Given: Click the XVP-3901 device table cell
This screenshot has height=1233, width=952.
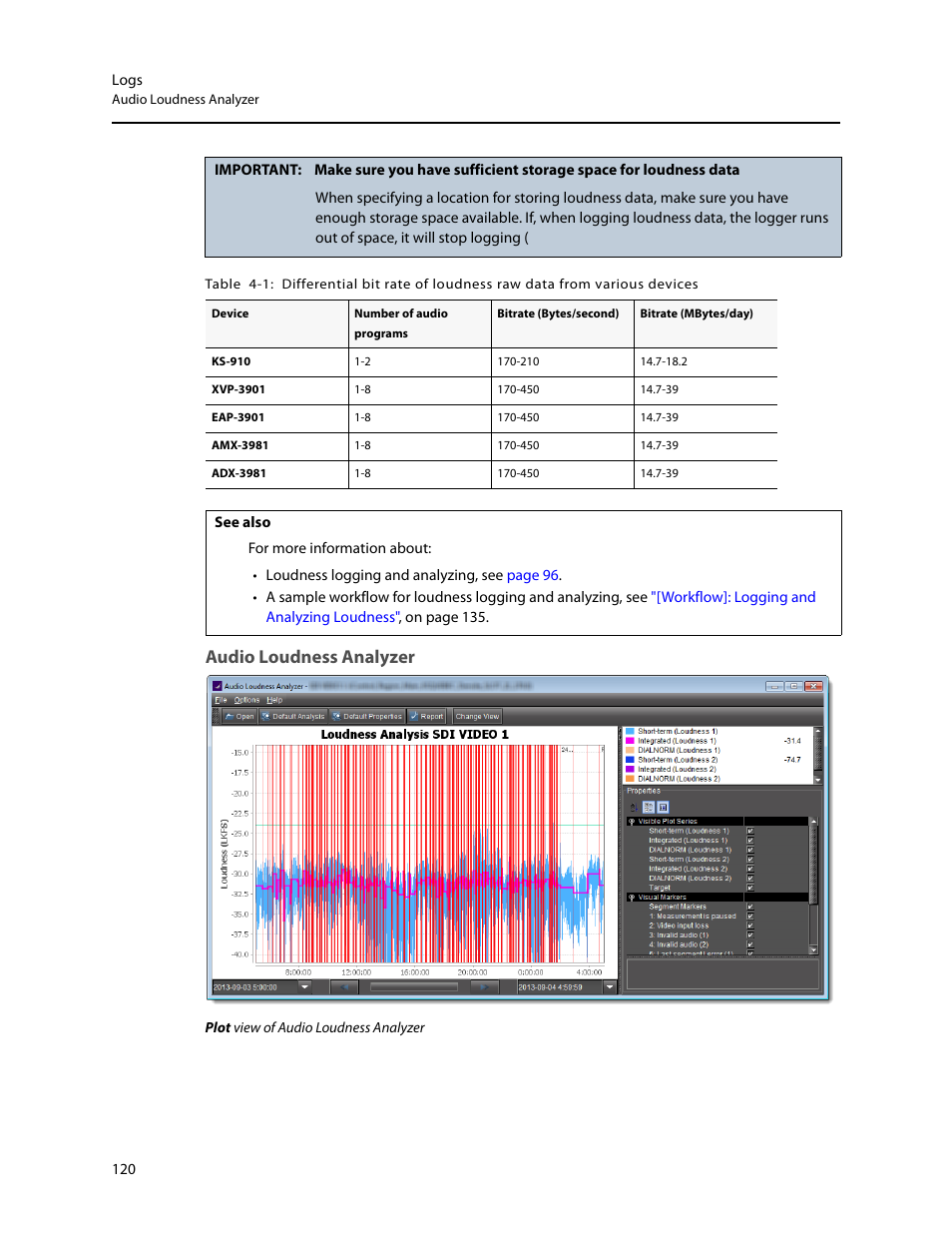Looking at the screenshot, I should [x=276, y=389].
